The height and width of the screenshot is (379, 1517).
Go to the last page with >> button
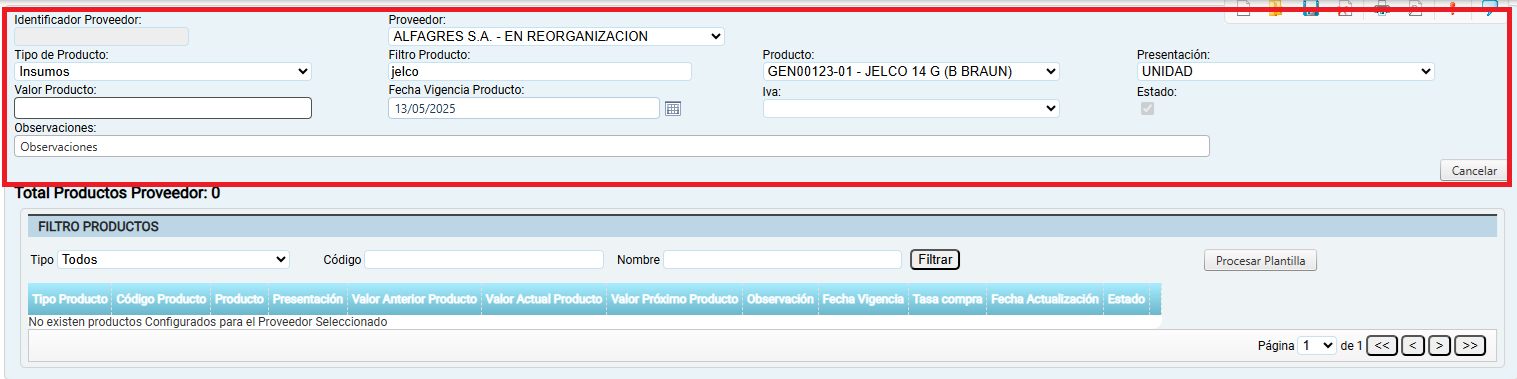(x=1470, y=345)
